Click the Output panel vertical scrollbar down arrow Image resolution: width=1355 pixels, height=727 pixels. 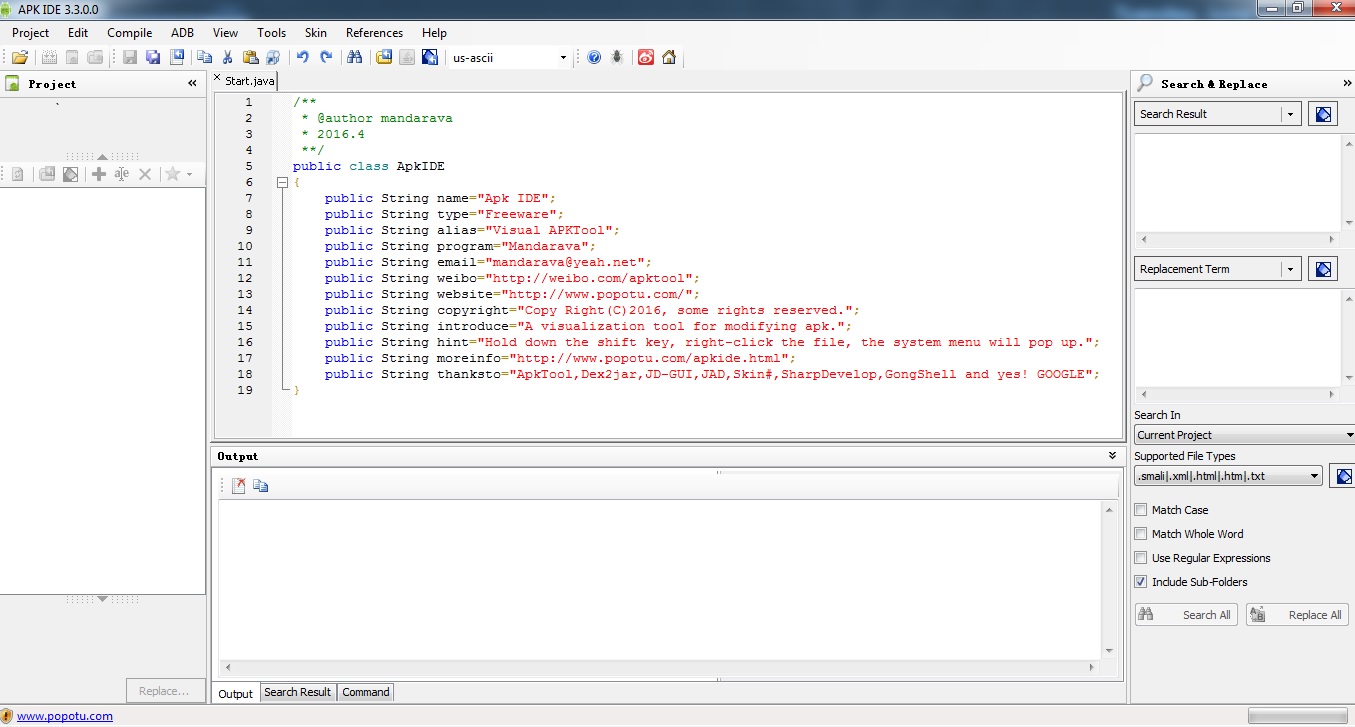pyautogui.click(x=1110, y=651)
